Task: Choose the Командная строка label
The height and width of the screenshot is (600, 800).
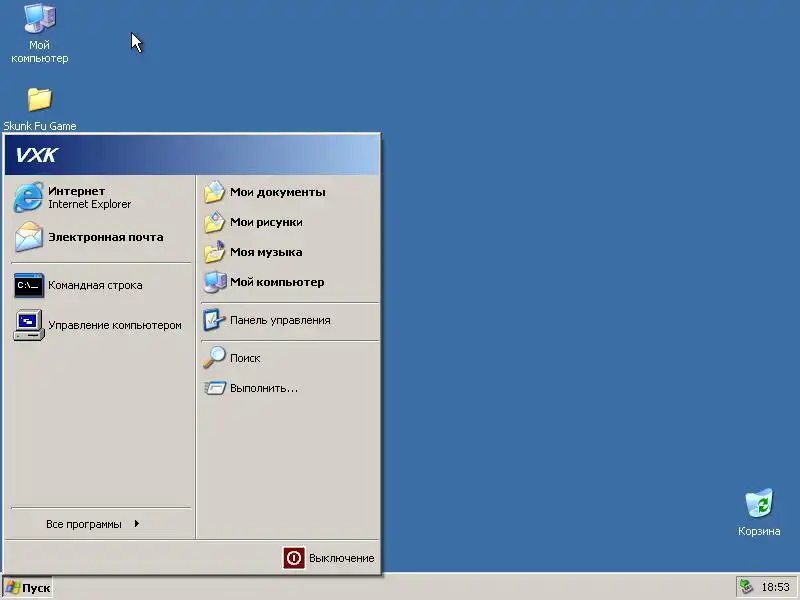Action: coord(95,285)
